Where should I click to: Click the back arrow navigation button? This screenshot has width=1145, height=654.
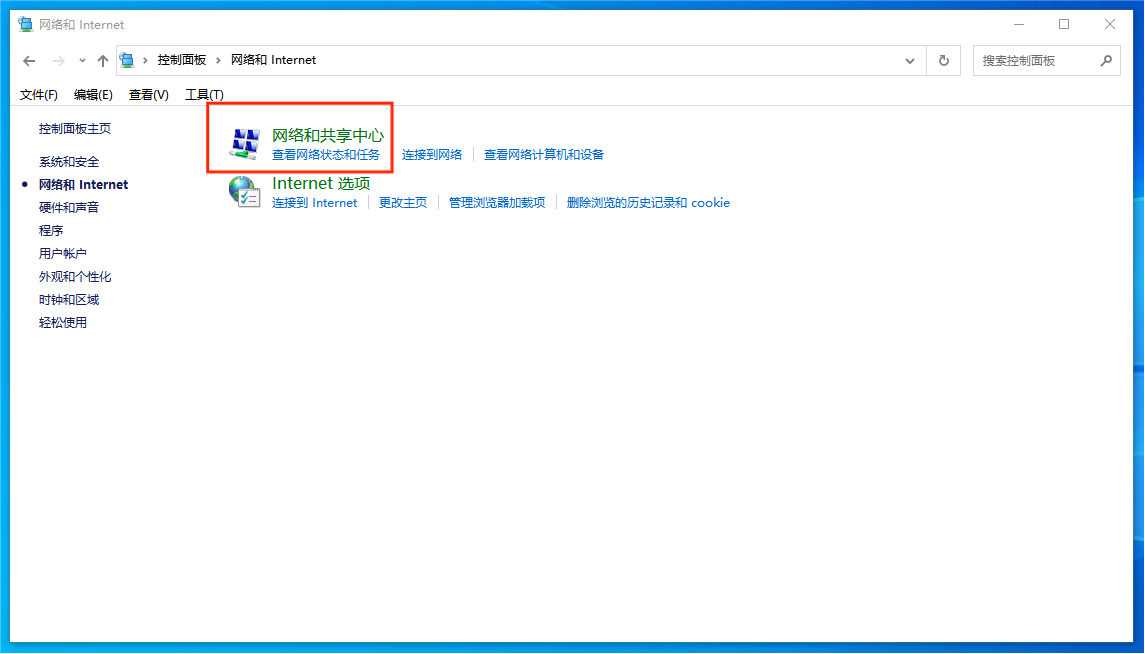(x=29, y=61)
